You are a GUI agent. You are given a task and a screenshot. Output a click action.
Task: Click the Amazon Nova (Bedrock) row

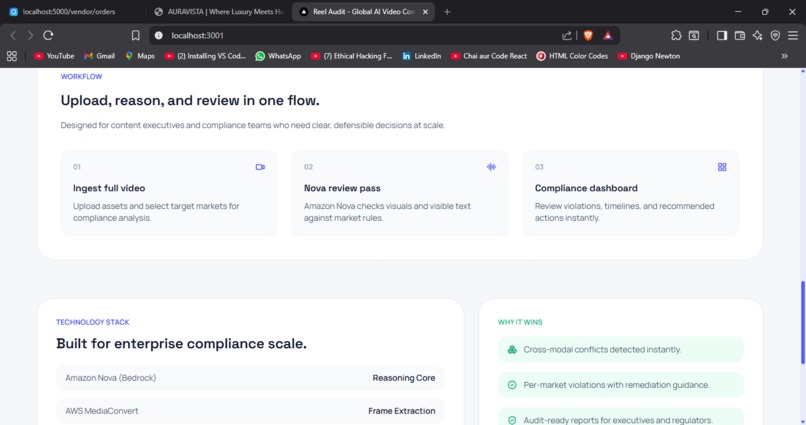pos(250,378)
